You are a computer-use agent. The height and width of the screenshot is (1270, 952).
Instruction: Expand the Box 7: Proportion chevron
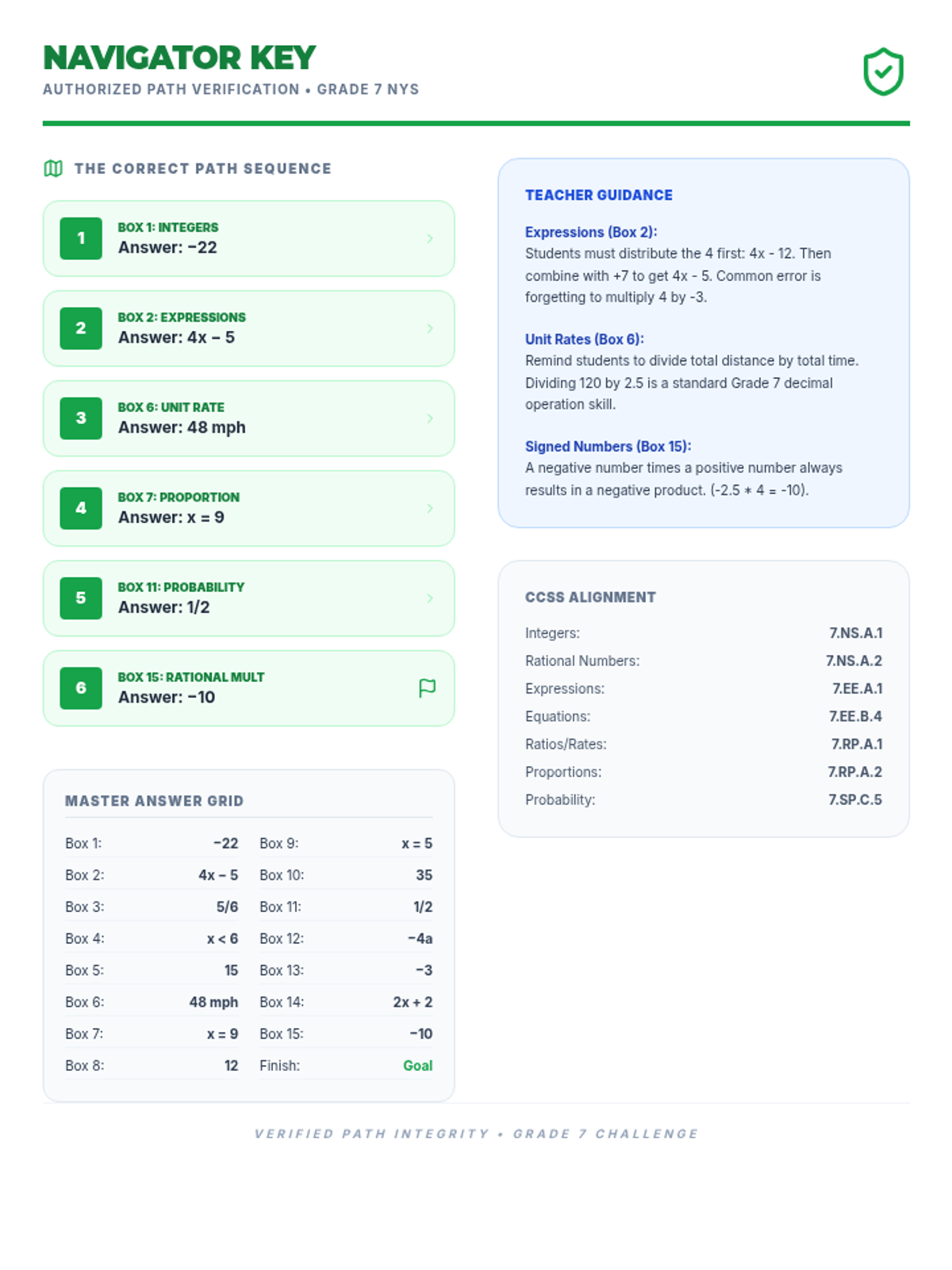[x=430, y=508]
